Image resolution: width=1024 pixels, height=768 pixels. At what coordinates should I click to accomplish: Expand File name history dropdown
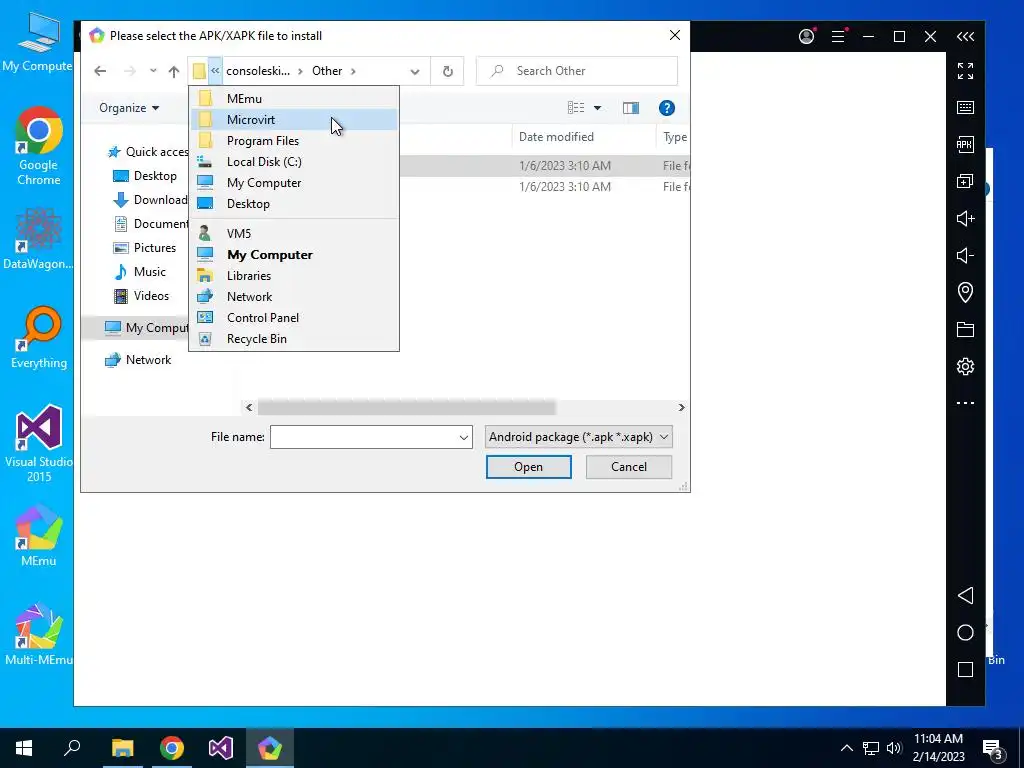tap(464, 438)
